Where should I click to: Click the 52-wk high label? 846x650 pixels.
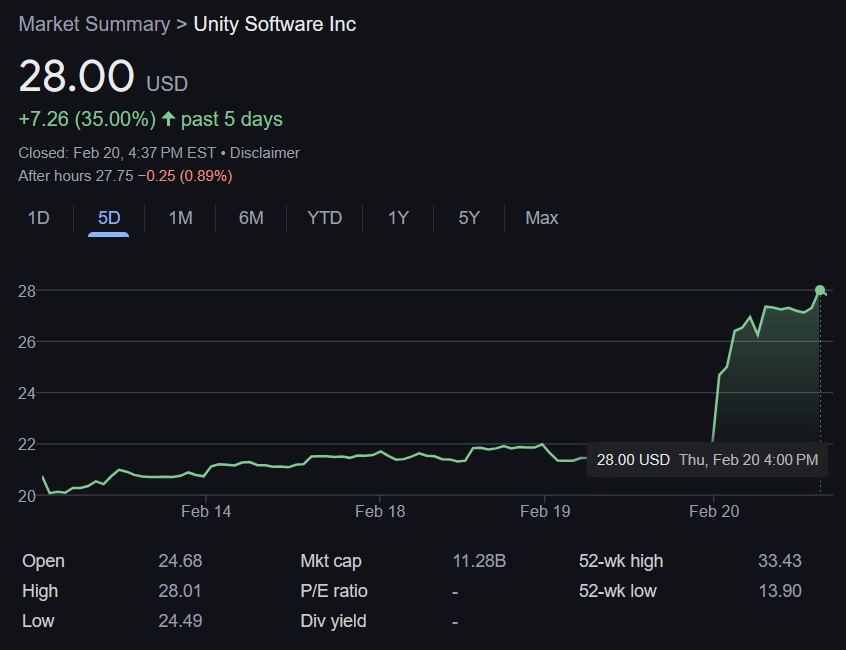pyautogui.click(x=621, y=561)
